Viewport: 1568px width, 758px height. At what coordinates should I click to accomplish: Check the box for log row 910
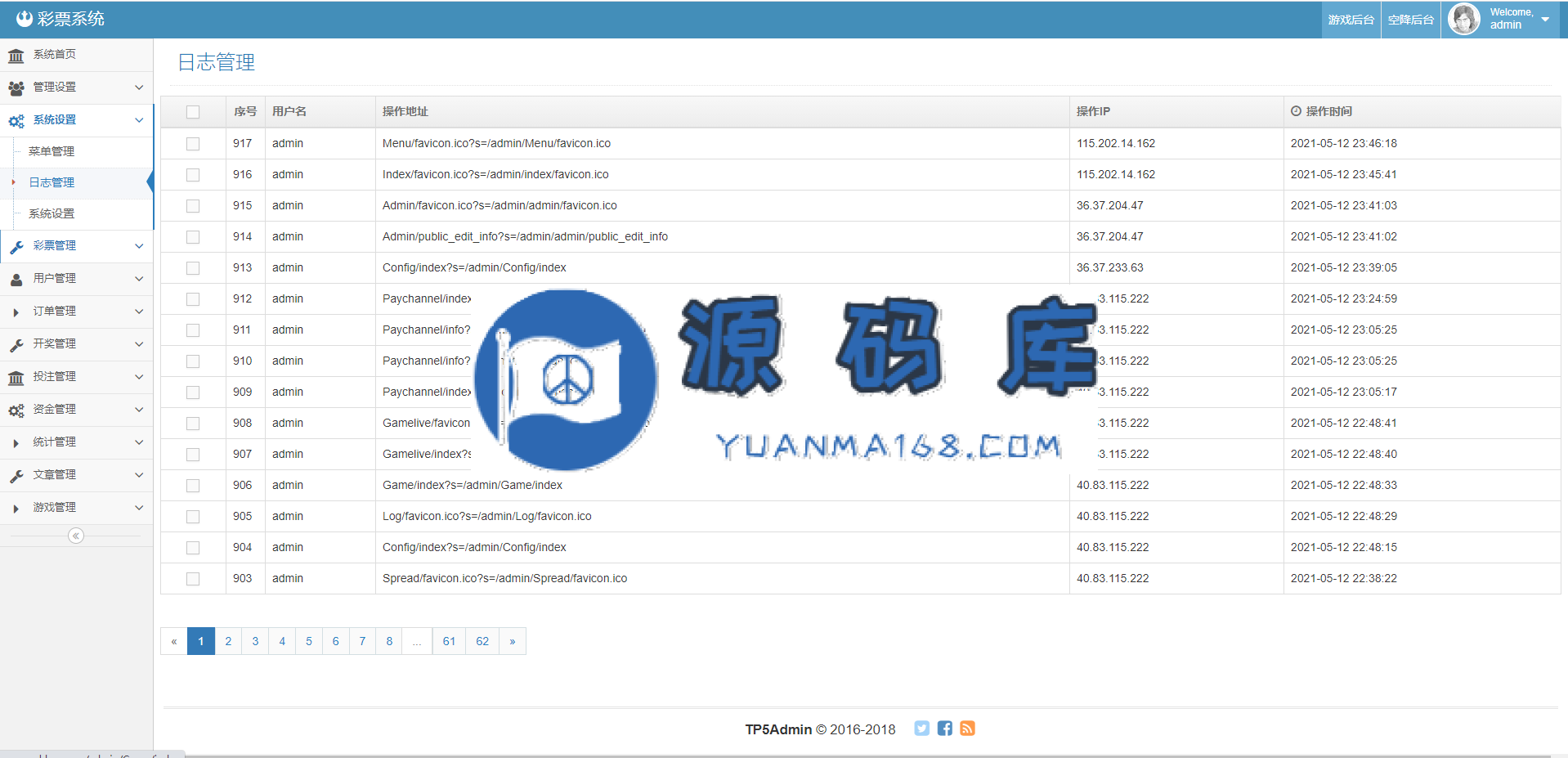(193, 361)
